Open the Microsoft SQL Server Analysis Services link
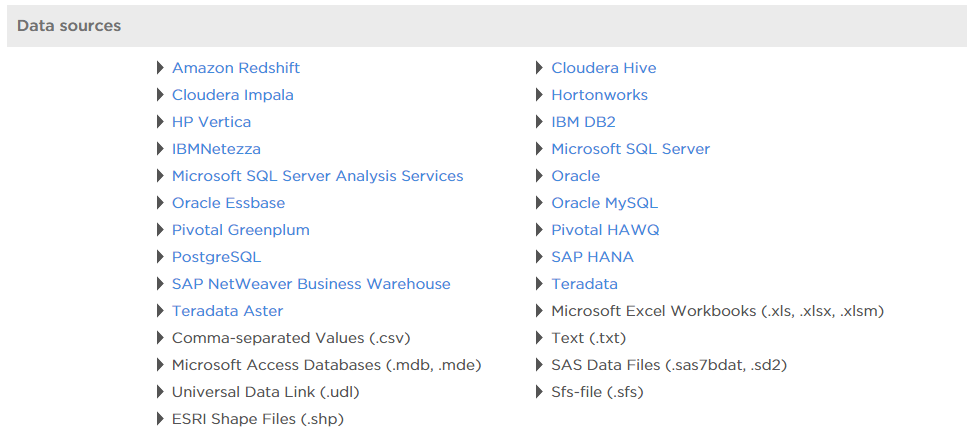 click(317, 176)
